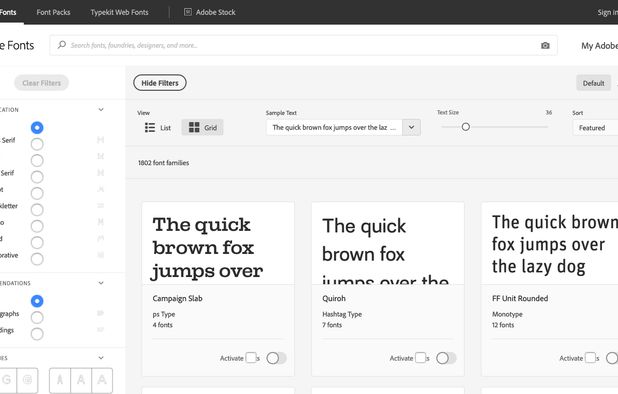Open the Campaign Slab font preview

[x=218, y=243]
